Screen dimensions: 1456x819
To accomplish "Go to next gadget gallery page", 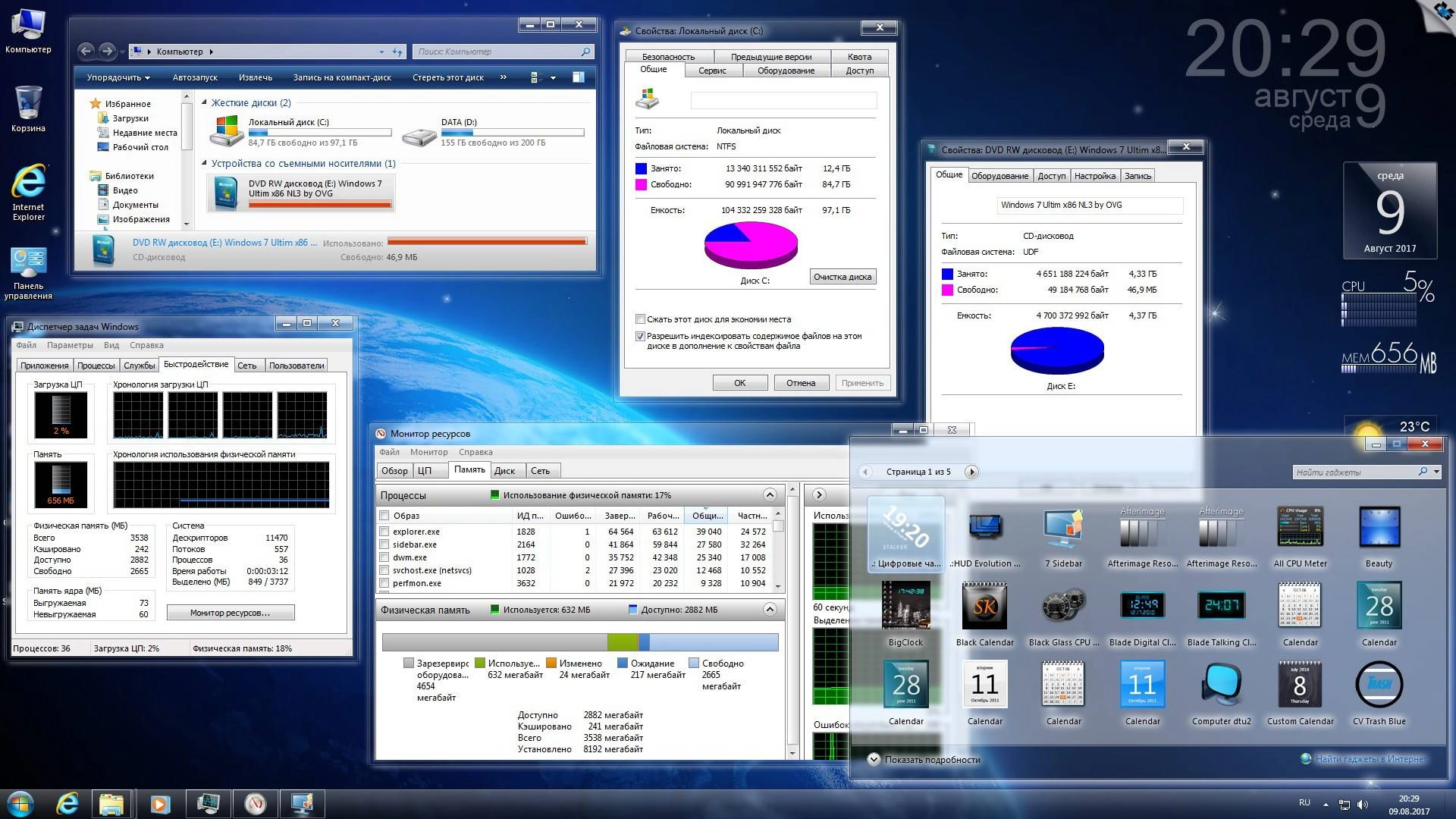I will point(971,472).
